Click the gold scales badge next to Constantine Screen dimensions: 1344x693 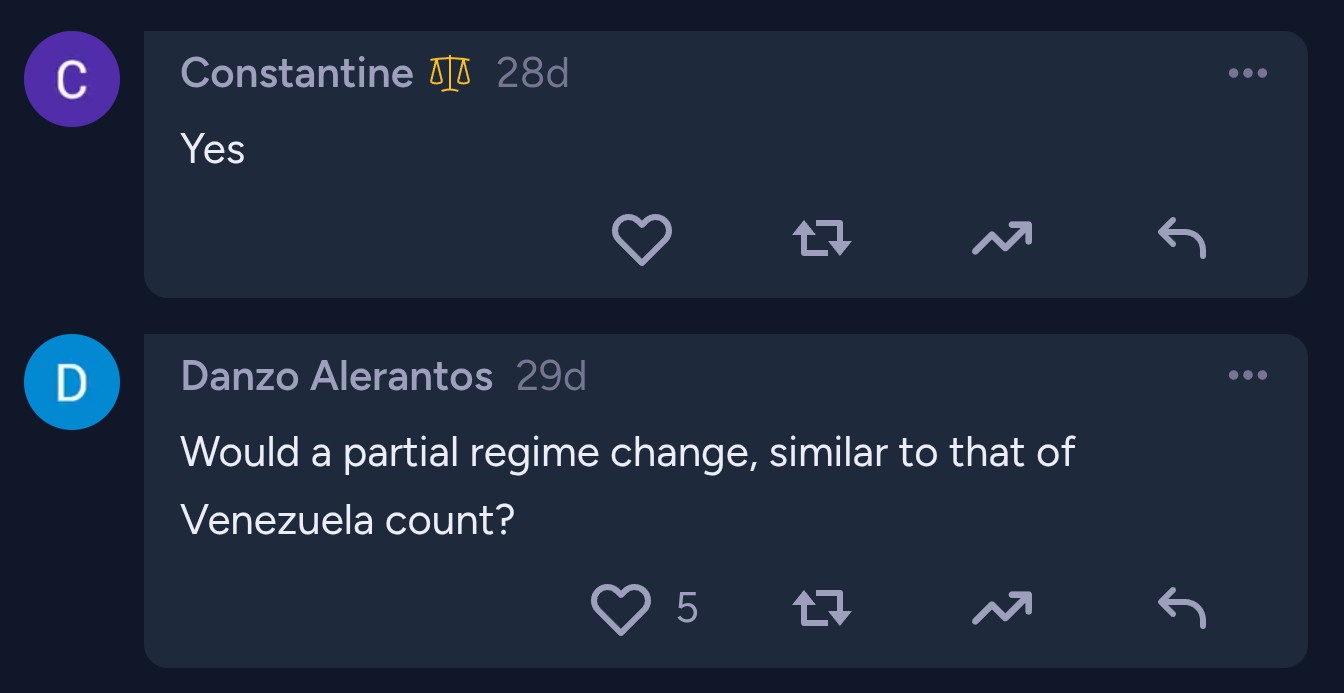450,73
